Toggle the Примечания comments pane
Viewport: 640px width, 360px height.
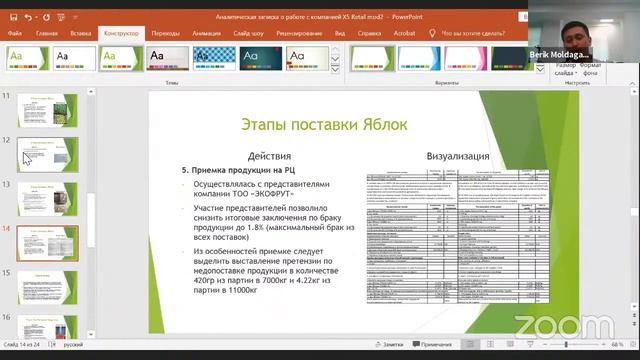(432, 344)
